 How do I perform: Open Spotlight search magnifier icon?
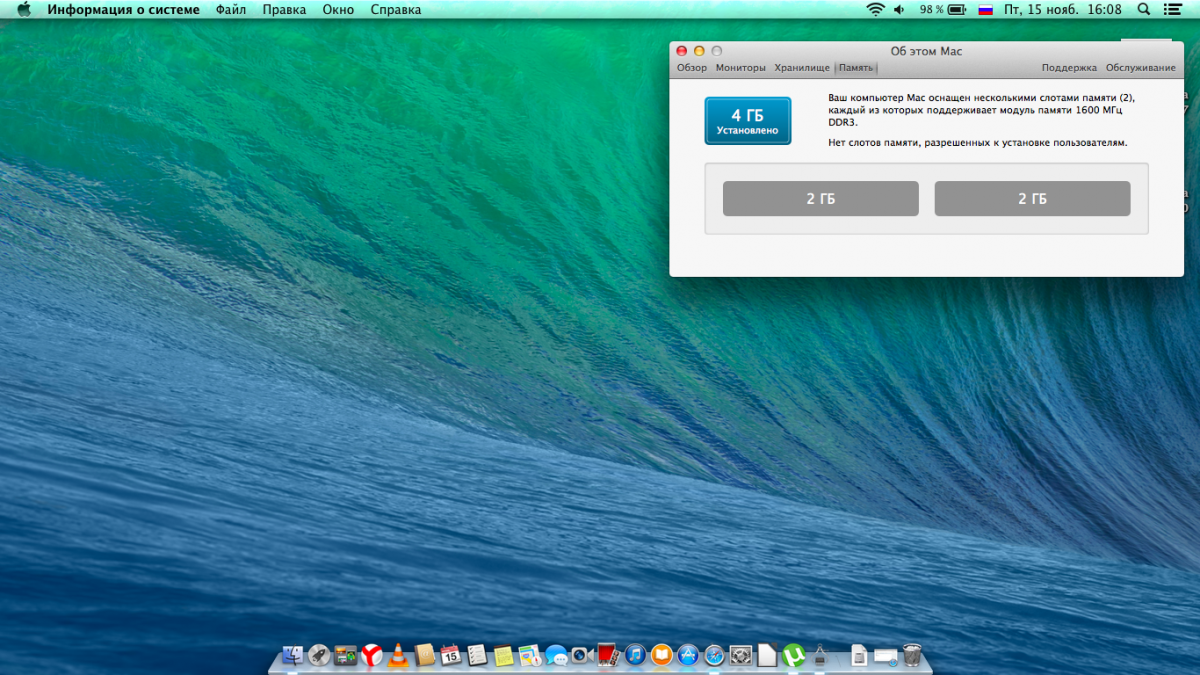tap(1144, 10)
